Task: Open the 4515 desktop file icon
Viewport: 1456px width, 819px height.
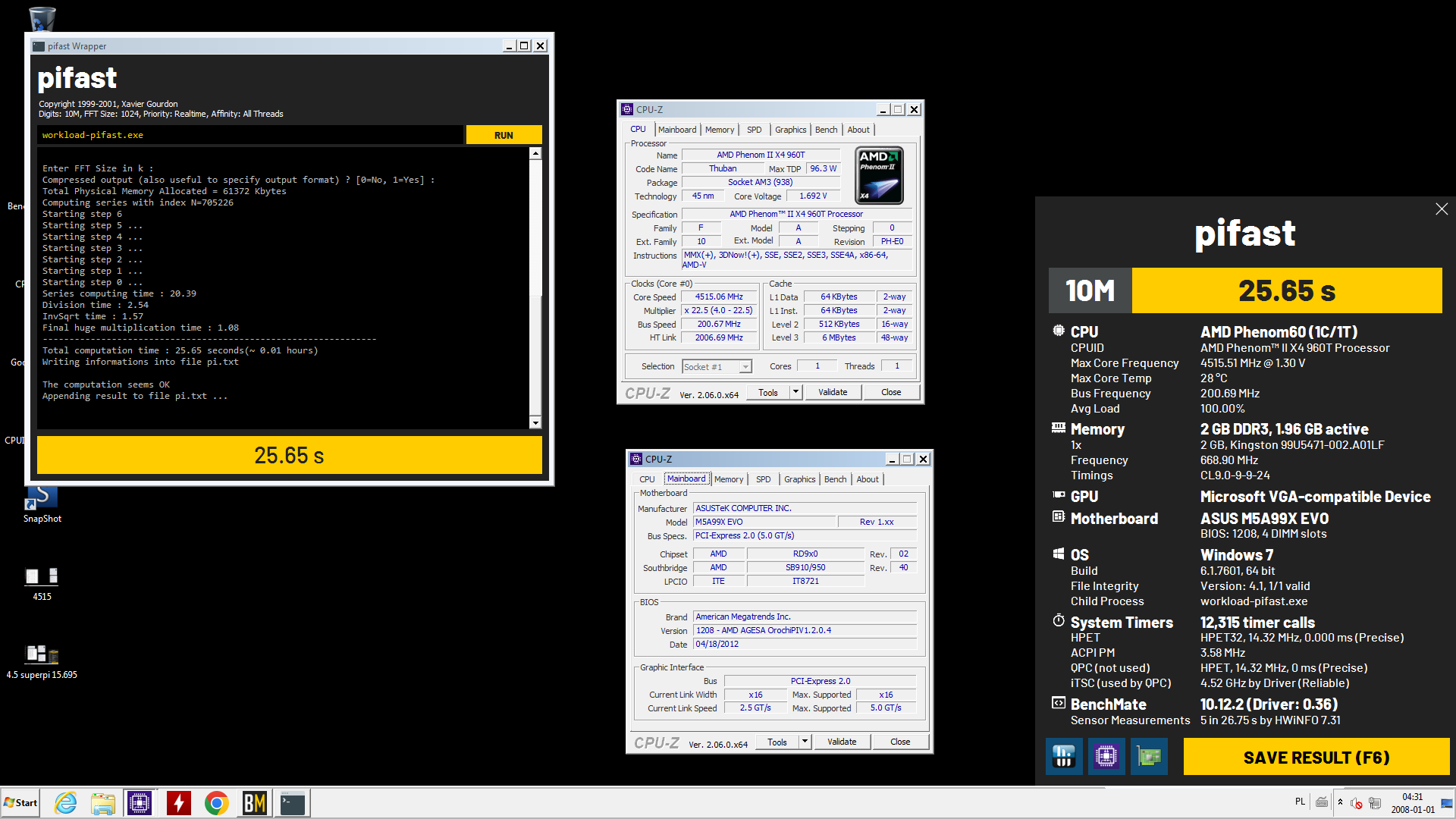Action: (42, 585)
